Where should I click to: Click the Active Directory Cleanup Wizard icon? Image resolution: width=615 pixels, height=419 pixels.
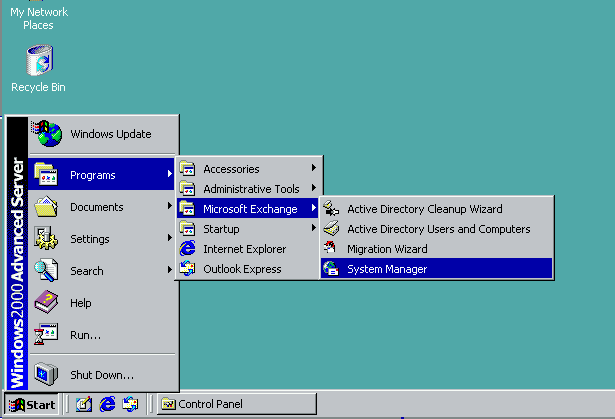coord(331,208)
